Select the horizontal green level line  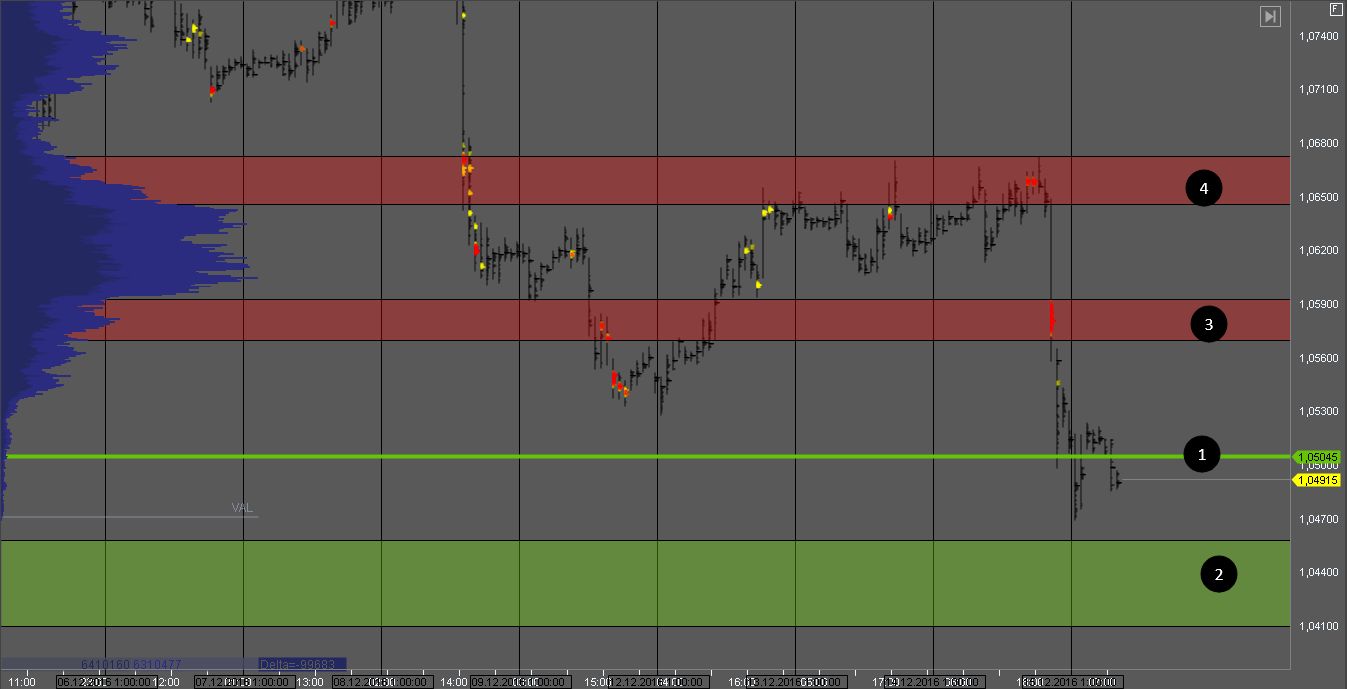(x=640, y=457)
